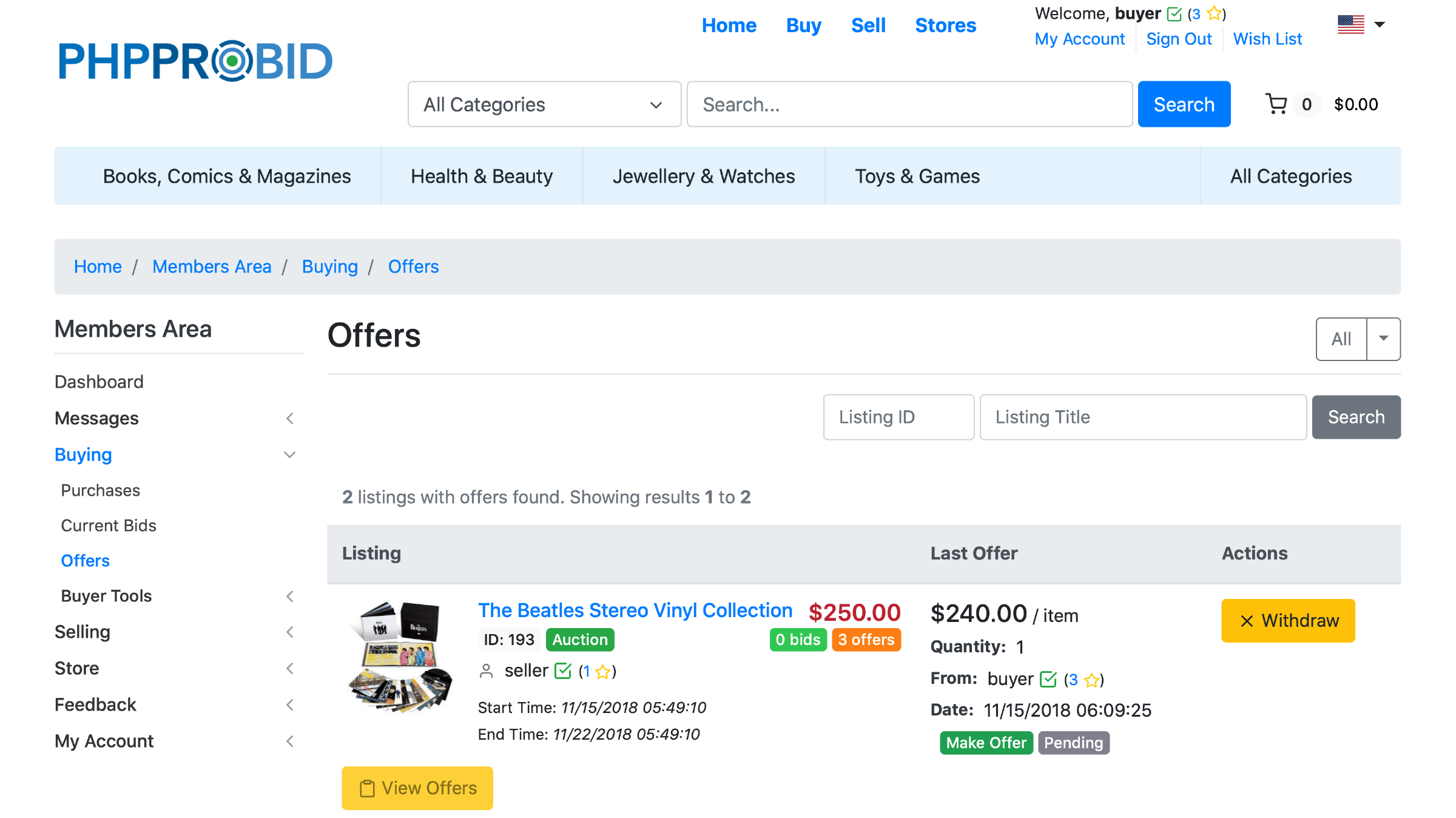Screen dimensions: 1456x818
Task: Expand the Messages sidebar section
Action: 290,418
